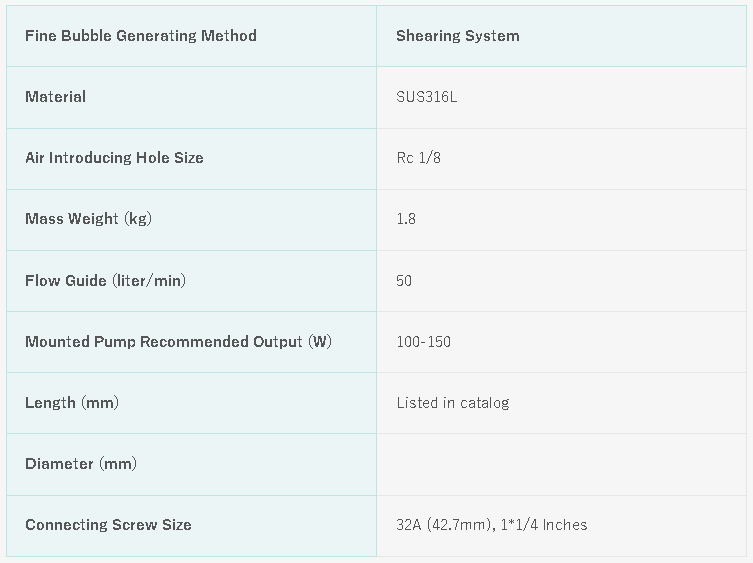The width and height of the screenshot is (753, 563).
Task: Click the 'Length (mm)' row label
Action: 71,403
